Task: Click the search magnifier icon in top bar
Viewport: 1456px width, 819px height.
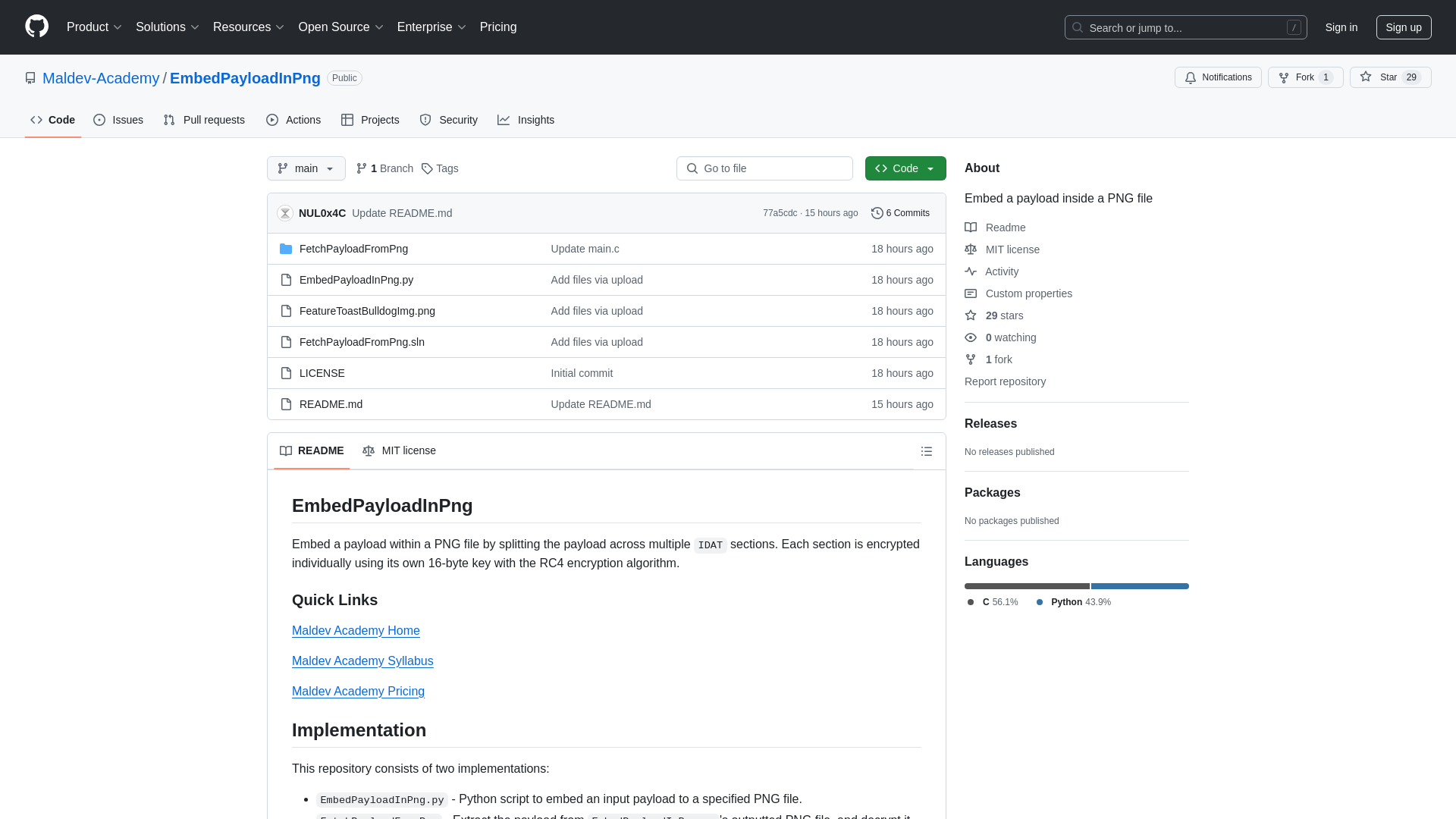Action: click(x=1078, y=27)
